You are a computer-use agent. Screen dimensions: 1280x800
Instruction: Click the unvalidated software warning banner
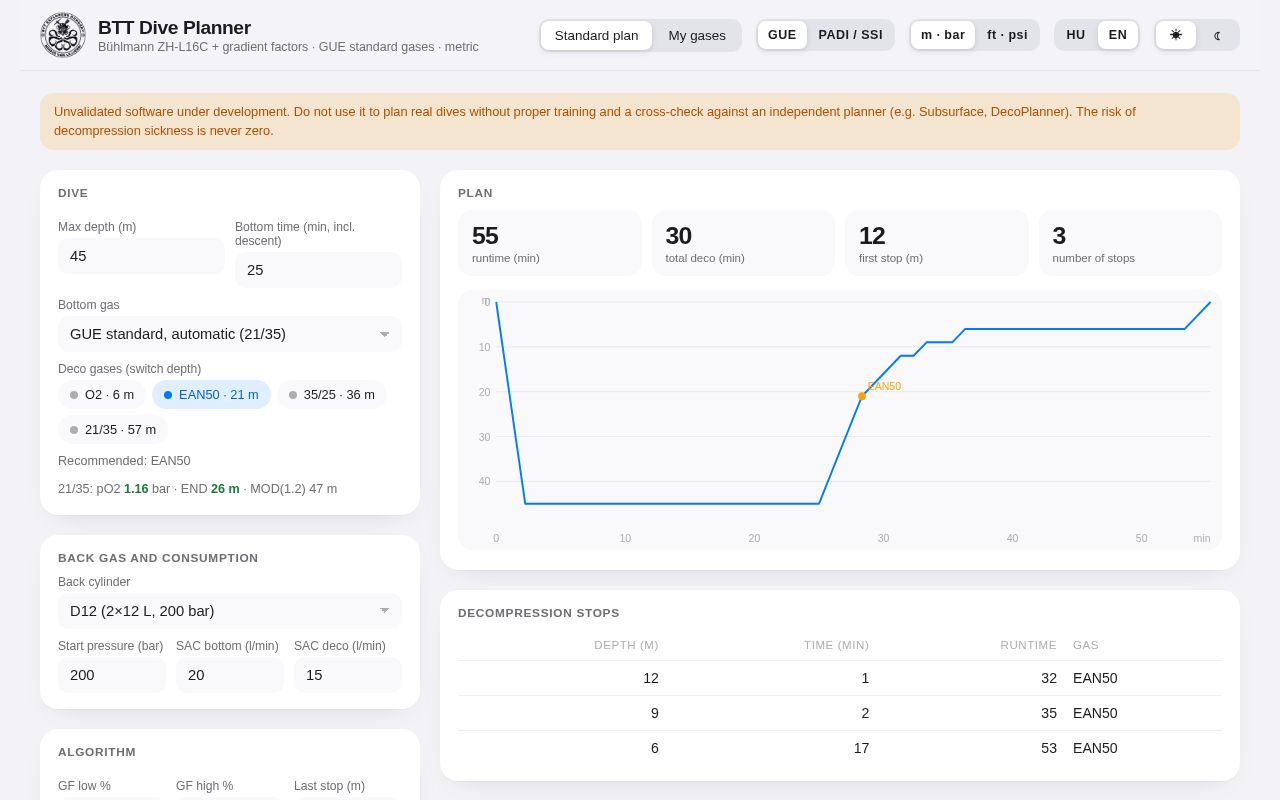point(640,121)
